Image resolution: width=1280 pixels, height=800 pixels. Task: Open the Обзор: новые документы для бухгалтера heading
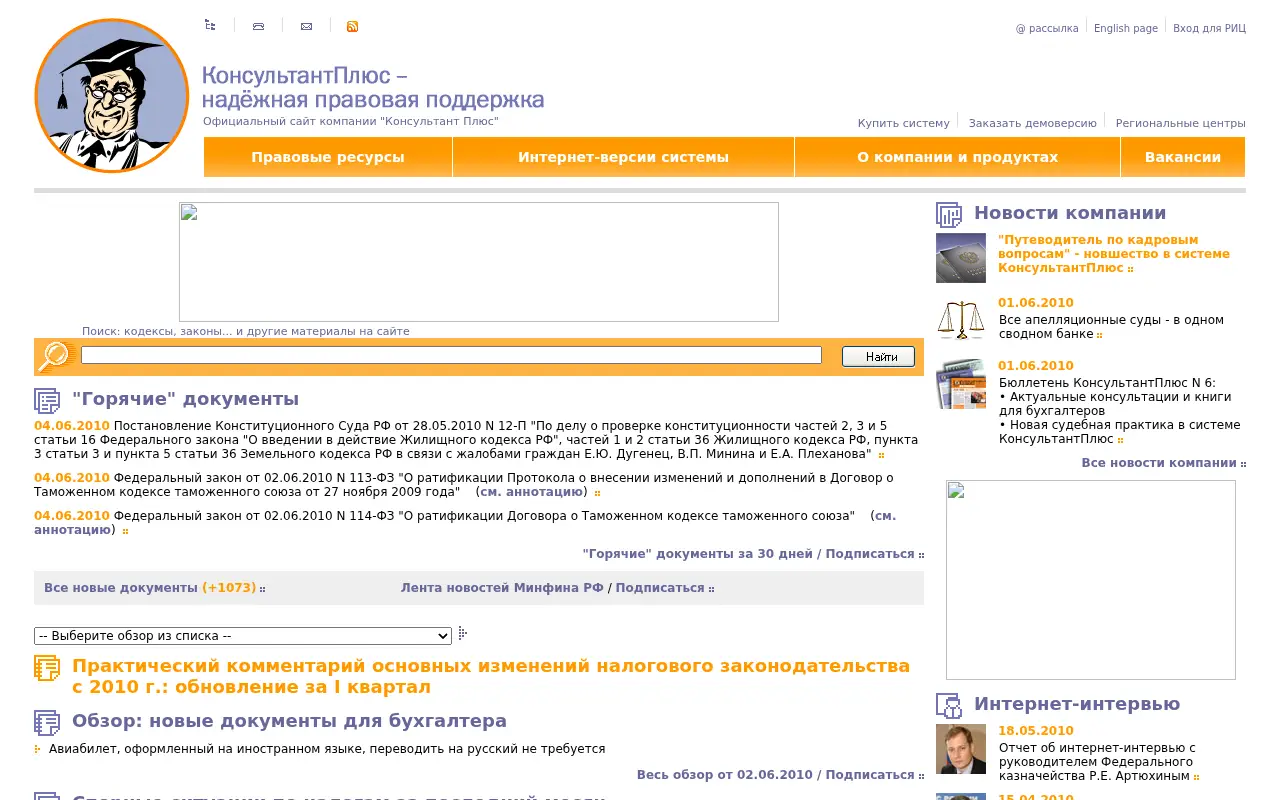click(x=289, y=721)
